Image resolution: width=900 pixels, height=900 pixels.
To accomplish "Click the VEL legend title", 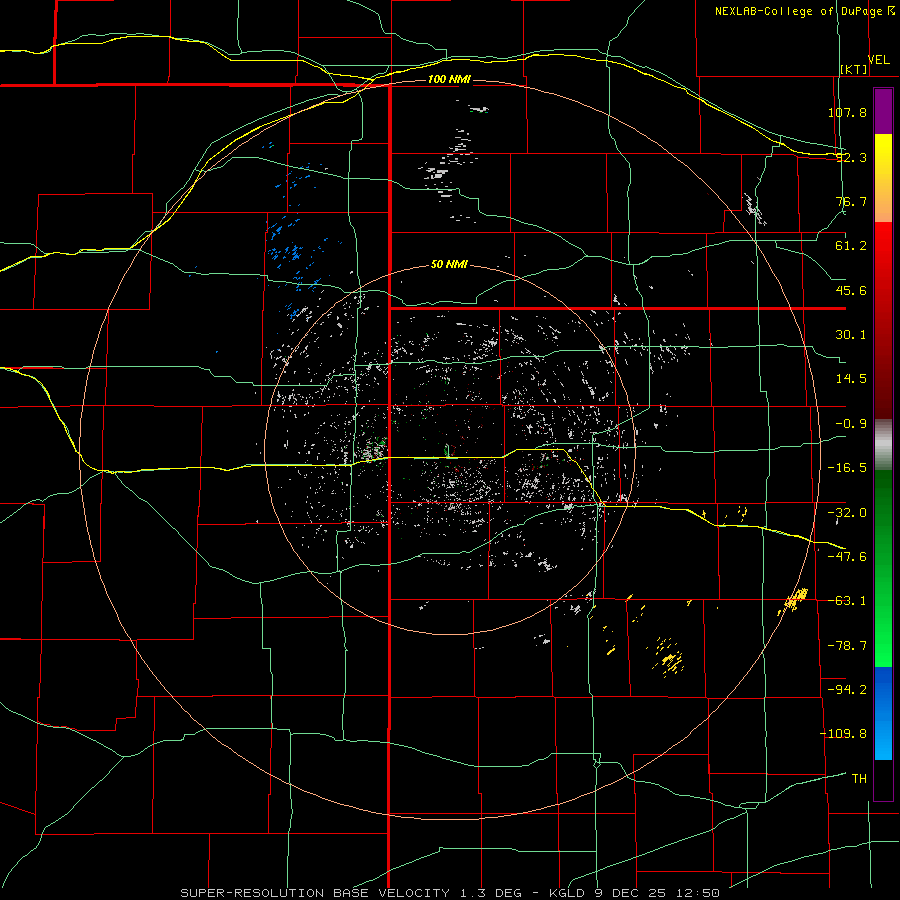I will (x=879, y=60).
